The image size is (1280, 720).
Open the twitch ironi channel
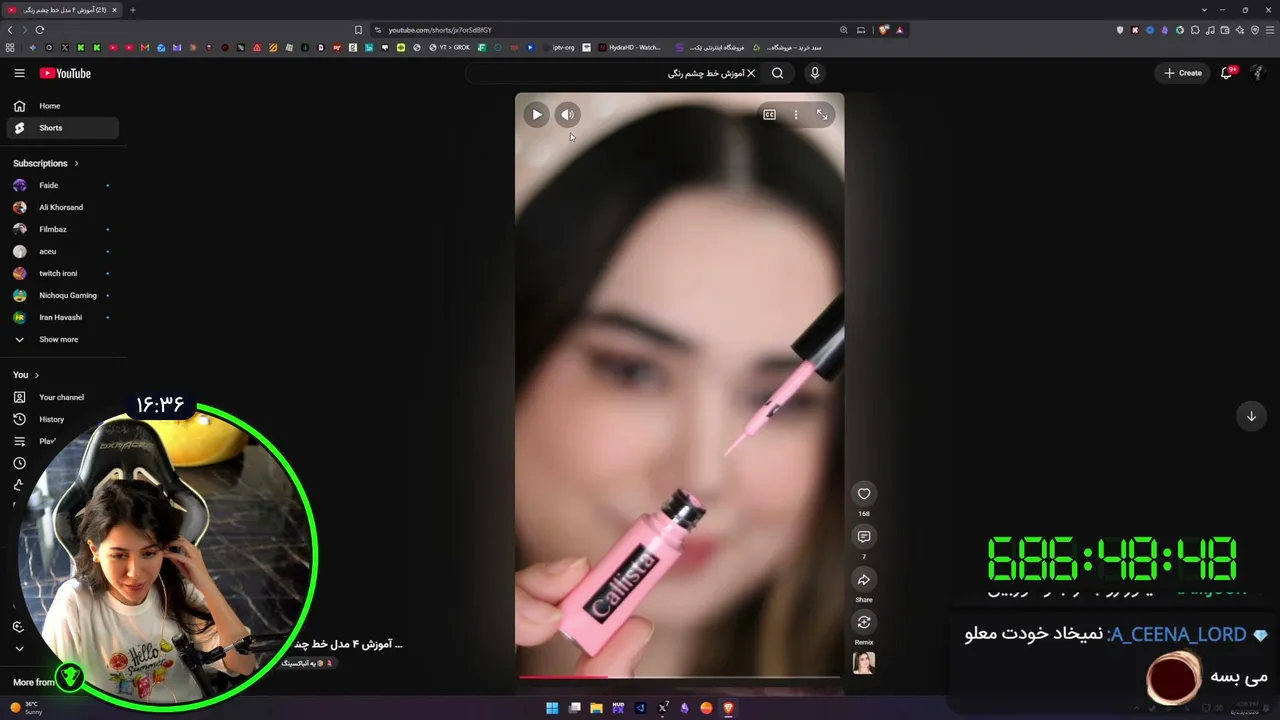62,273
